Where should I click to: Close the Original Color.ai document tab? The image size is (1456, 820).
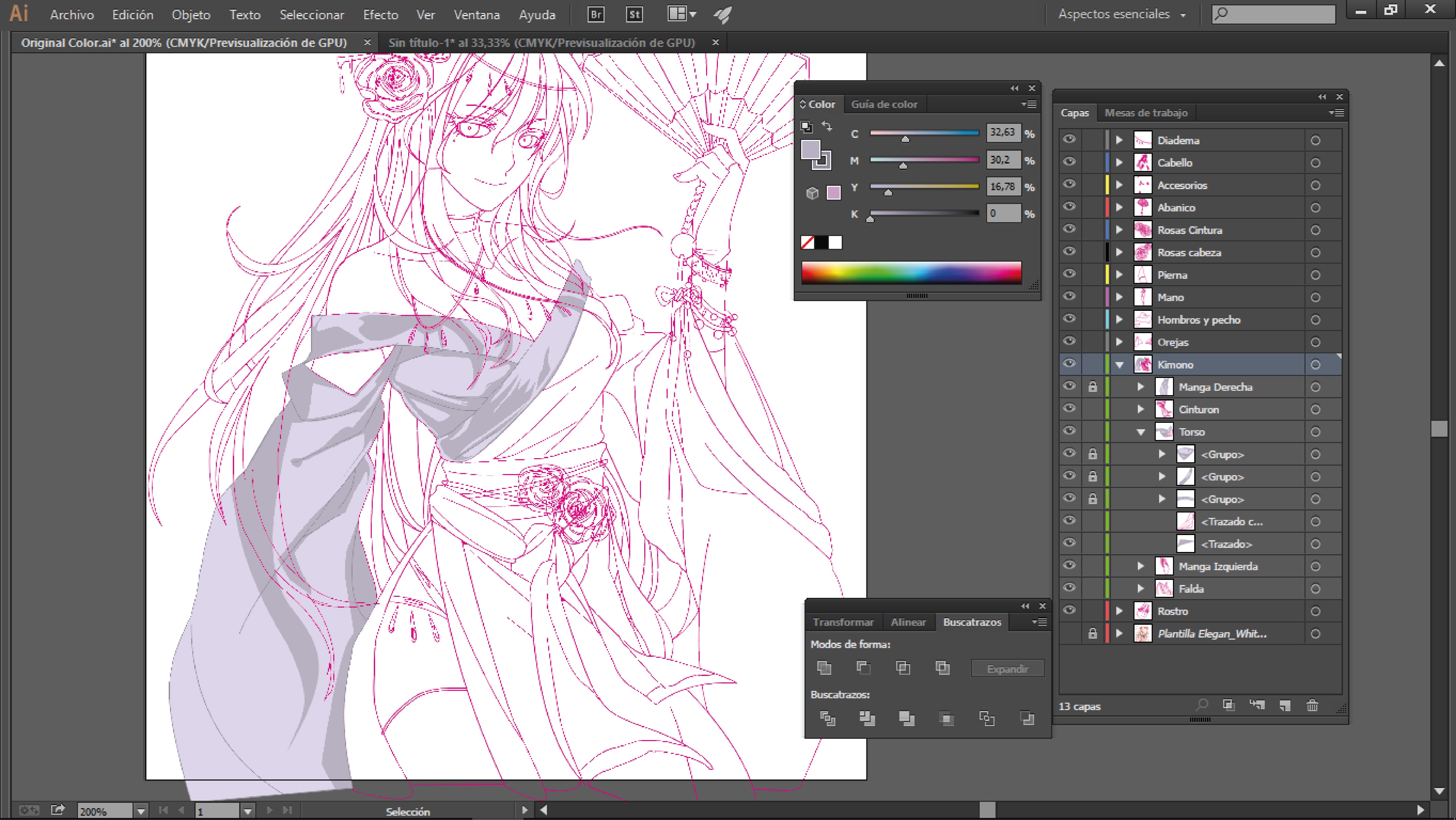pyautogui.click(x=367, y=42)
